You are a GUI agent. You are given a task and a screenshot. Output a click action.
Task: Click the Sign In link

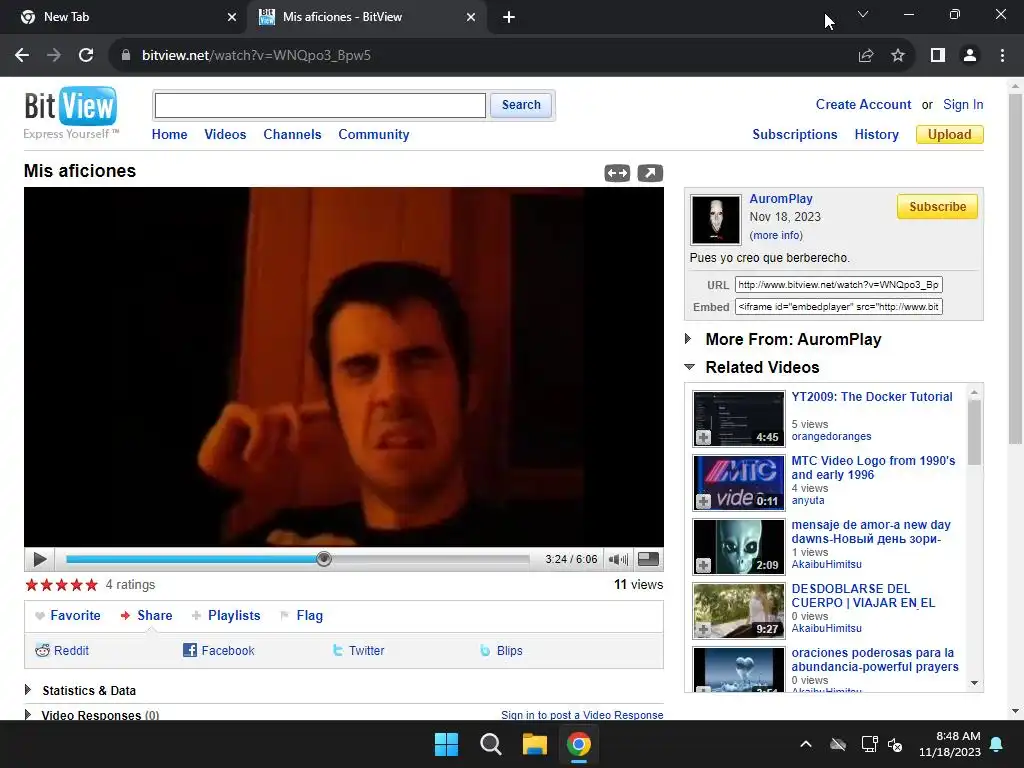pyautogui.click(x=963, y=104)
